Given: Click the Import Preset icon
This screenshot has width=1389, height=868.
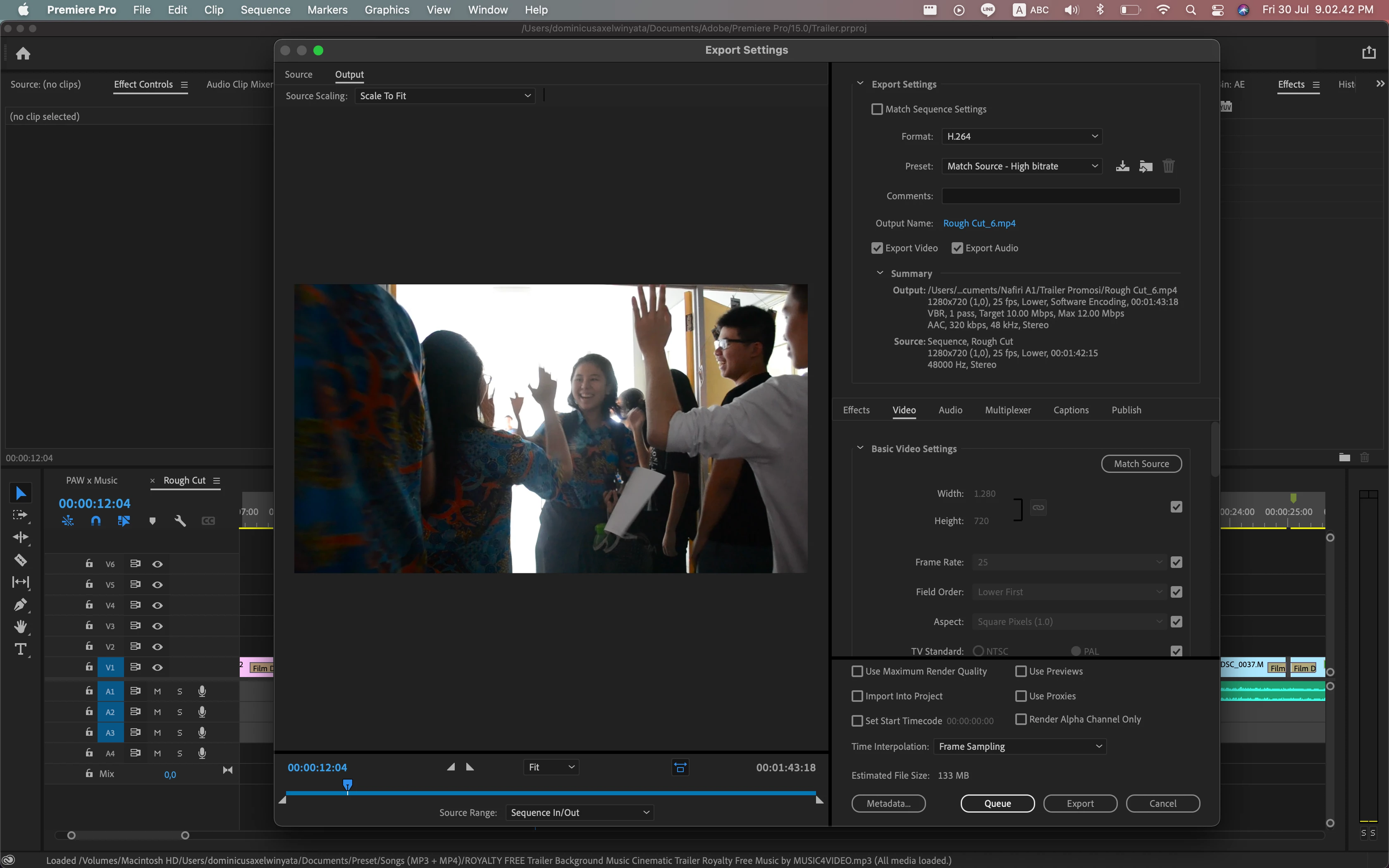Looking at the screenshot, I should (x=1146, y=167).
